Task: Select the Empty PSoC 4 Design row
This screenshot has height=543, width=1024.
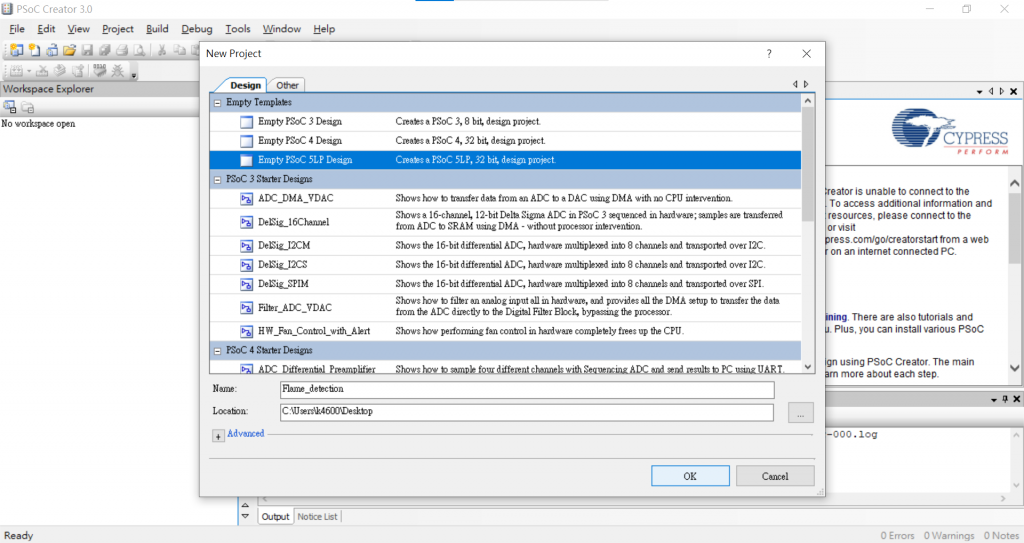Action: coord(505,140)
